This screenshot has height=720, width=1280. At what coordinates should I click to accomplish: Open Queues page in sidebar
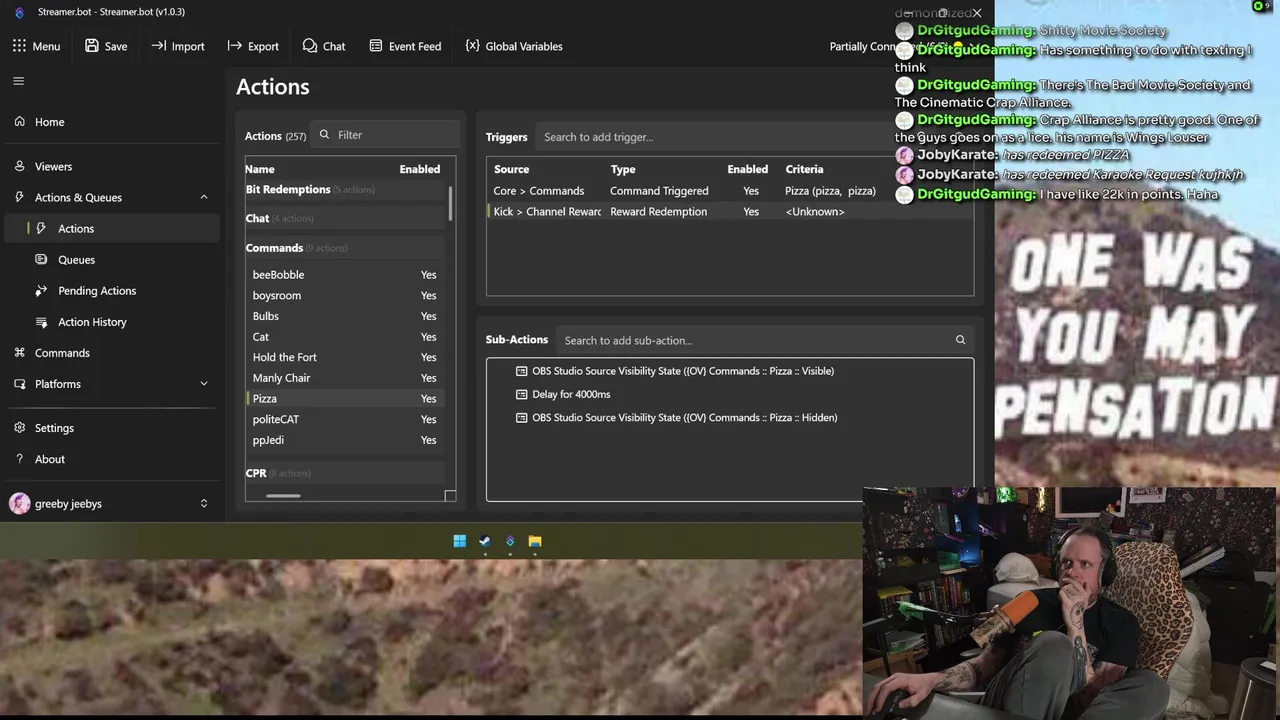113,260
